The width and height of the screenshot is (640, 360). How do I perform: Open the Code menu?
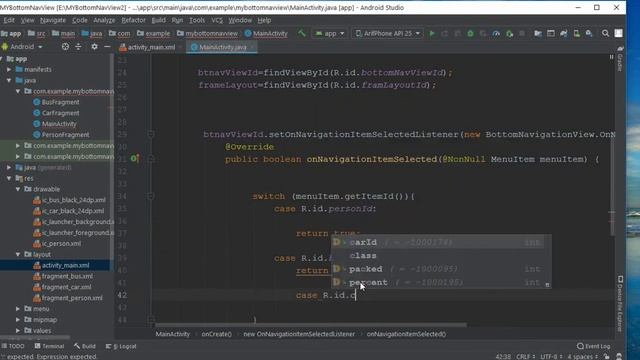click(80, 20)
